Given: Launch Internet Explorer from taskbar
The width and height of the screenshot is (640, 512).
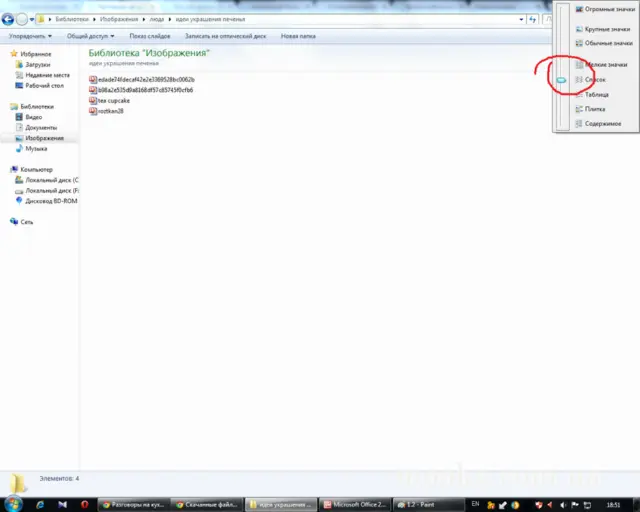Looking at the screenshot, I should (40, 505).
